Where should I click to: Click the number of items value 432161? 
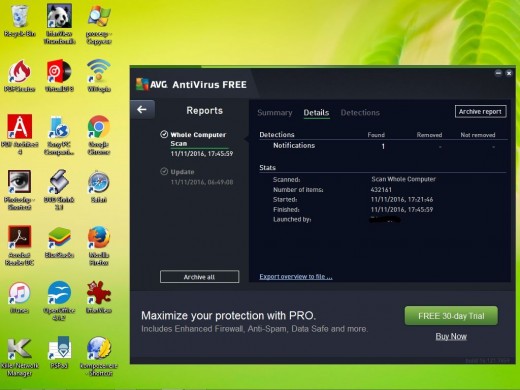(381, 190)
